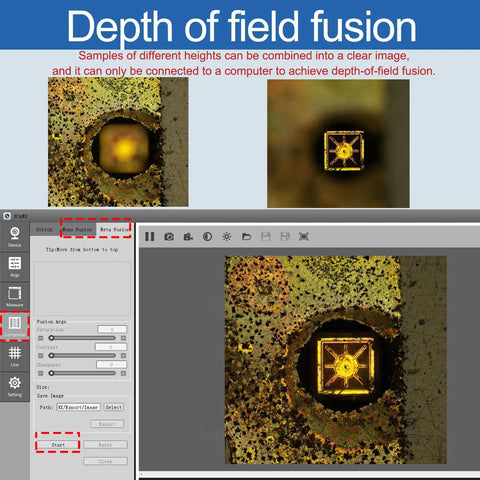480x480 pixels.
Task: Click the save Path input field
Action: (x=78, y=407)
